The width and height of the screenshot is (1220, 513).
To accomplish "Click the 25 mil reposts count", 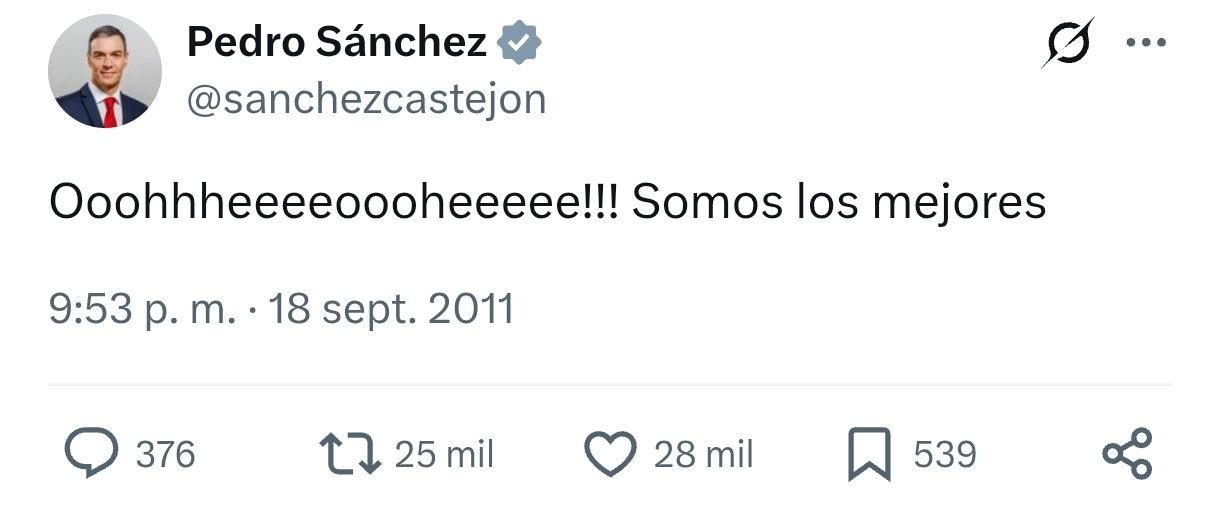I will pyautogui.click(x=444, y=455).
